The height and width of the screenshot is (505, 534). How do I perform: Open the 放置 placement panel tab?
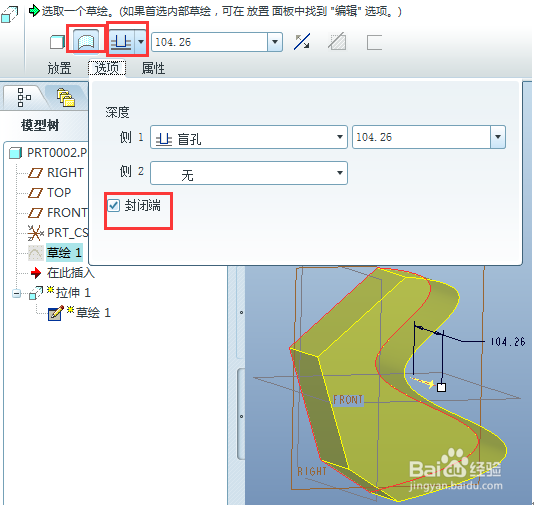point(60,68)
